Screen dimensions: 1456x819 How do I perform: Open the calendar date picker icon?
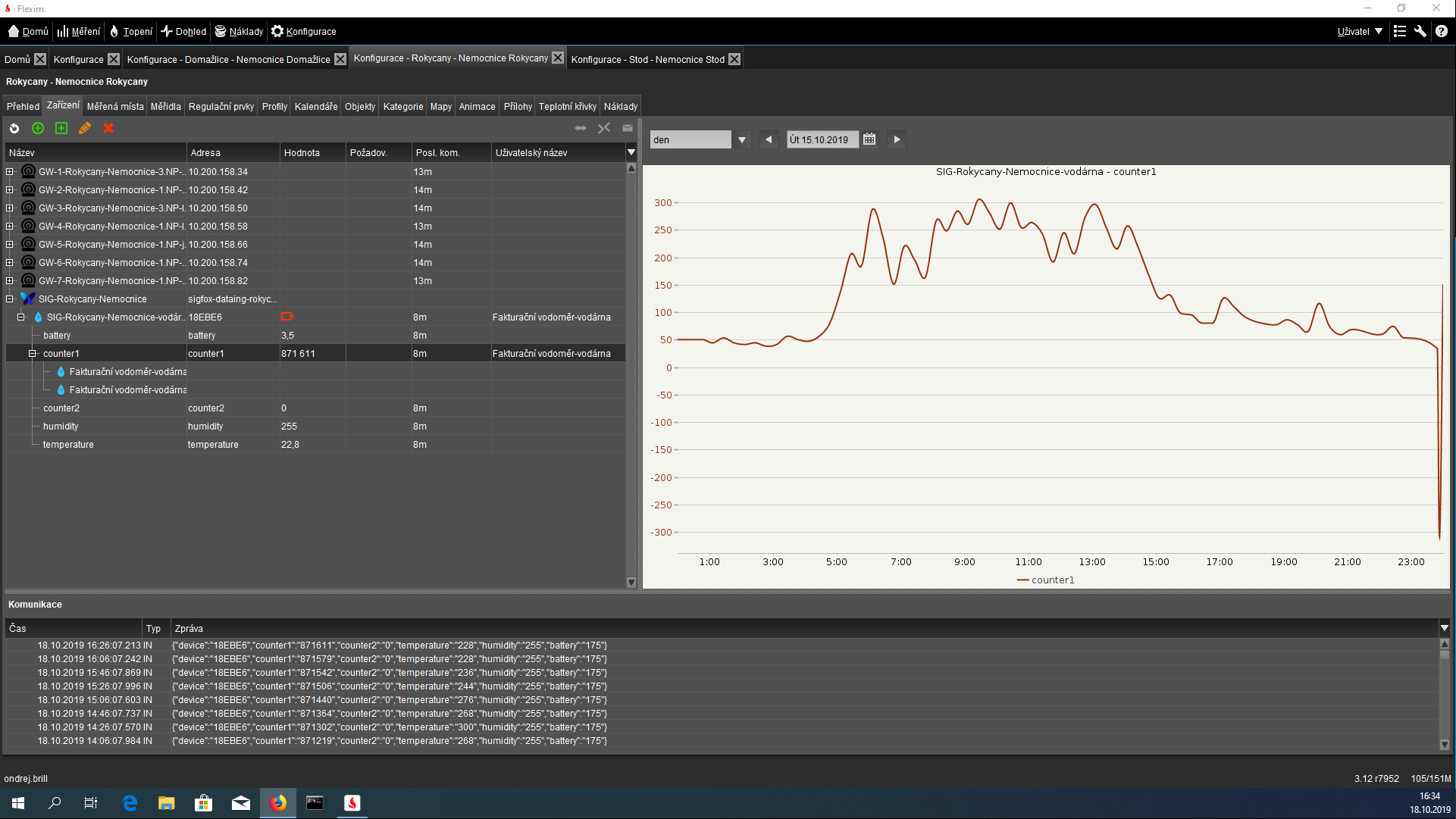[869, 139]
